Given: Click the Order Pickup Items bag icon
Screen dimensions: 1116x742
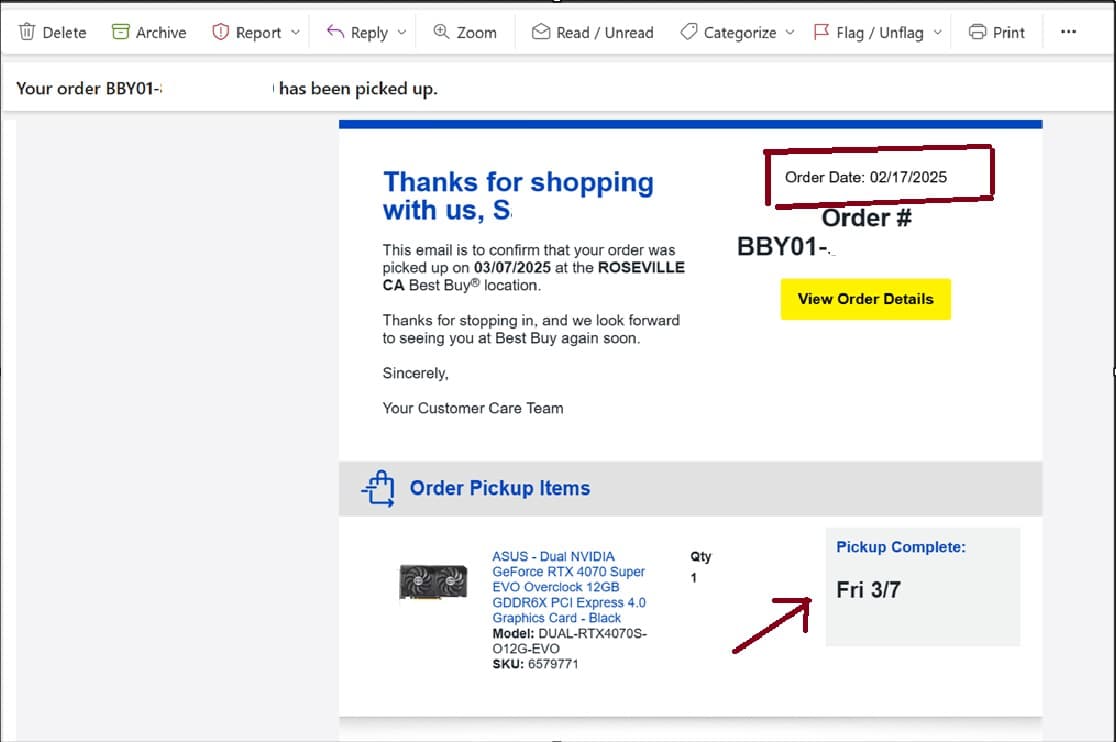Looking at the screenshot, I should (x=378, y=489).
